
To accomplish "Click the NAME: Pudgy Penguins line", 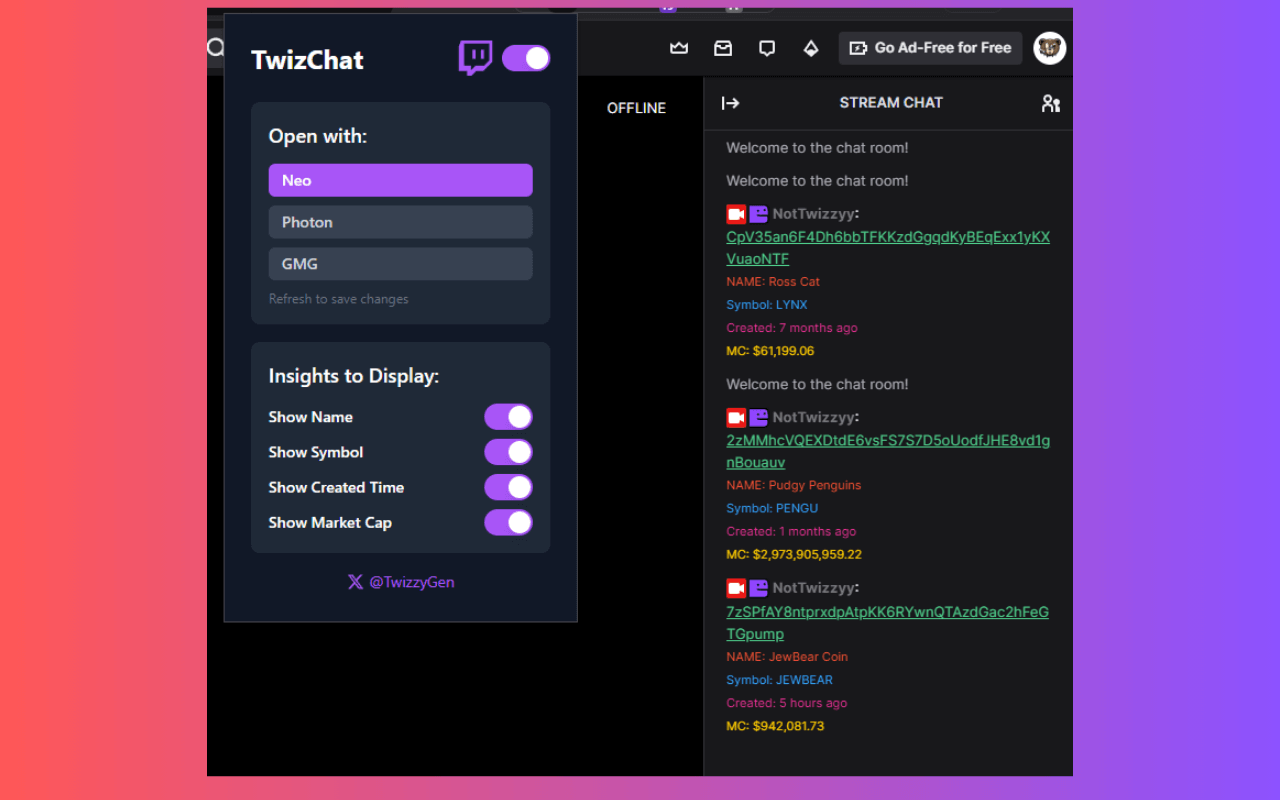I will [x=794, y=486].
